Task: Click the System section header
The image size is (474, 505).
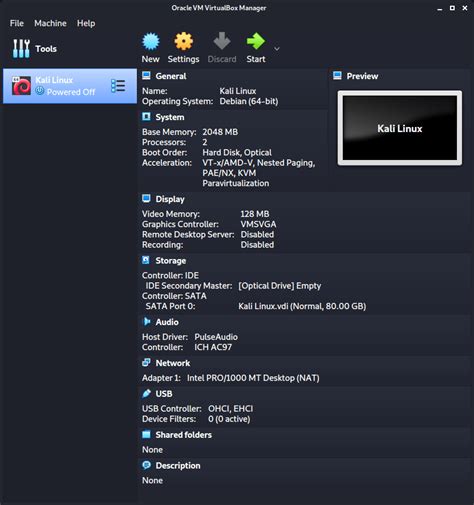Action: (170, 117)
